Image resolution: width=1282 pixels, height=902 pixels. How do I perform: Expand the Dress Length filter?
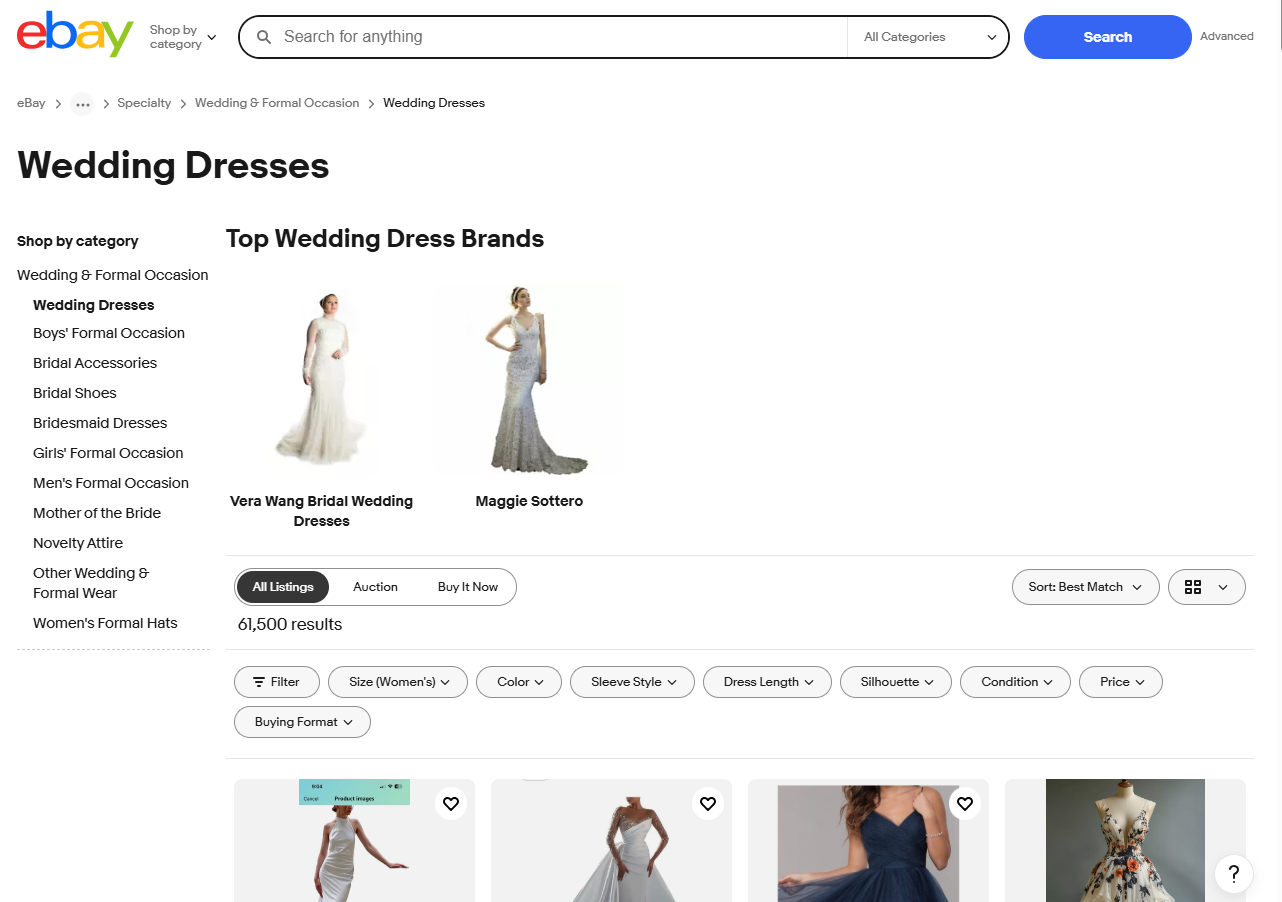(768, 682)
